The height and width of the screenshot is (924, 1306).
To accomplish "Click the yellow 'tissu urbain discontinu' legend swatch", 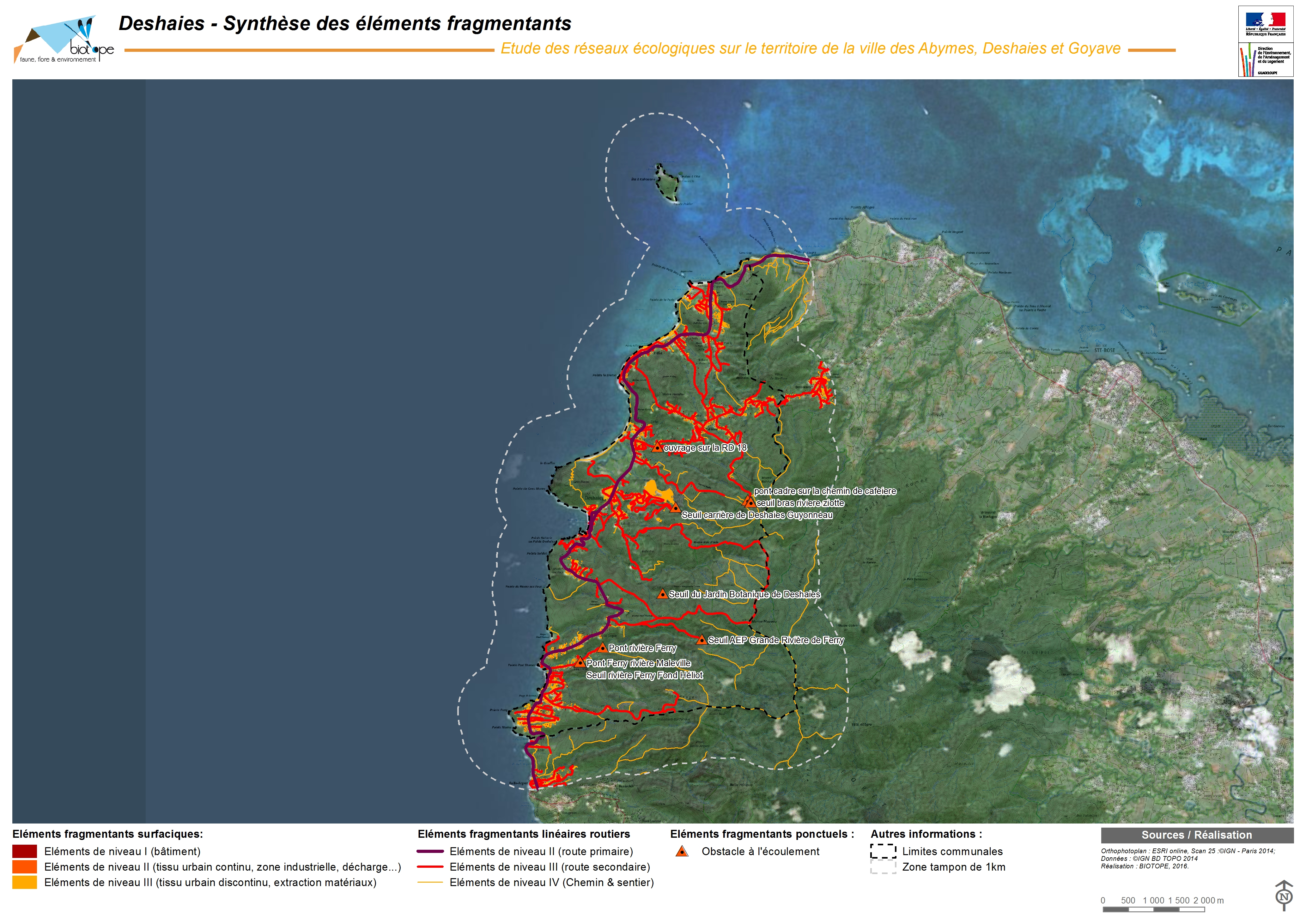I will (x=24, y=883).
